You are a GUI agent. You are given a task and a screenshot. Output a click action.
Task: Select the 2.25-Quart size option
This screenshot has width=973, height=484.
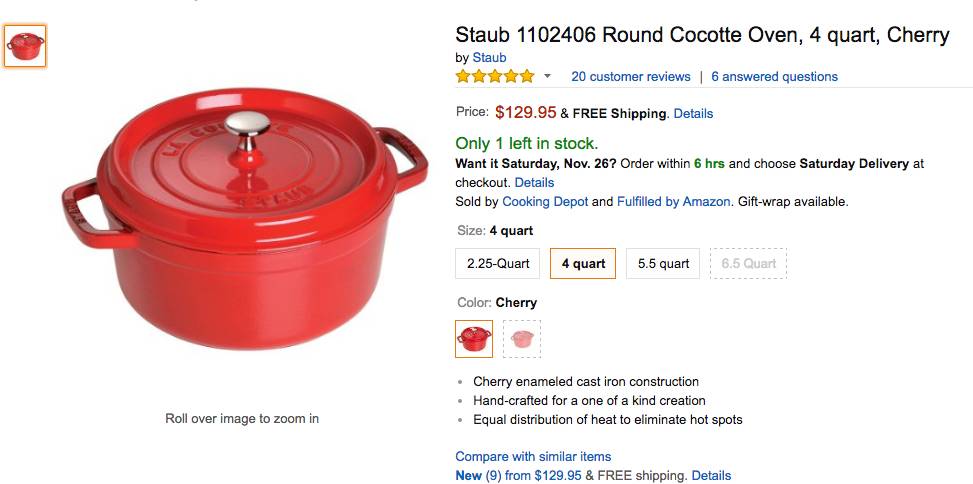click(498, 264)
